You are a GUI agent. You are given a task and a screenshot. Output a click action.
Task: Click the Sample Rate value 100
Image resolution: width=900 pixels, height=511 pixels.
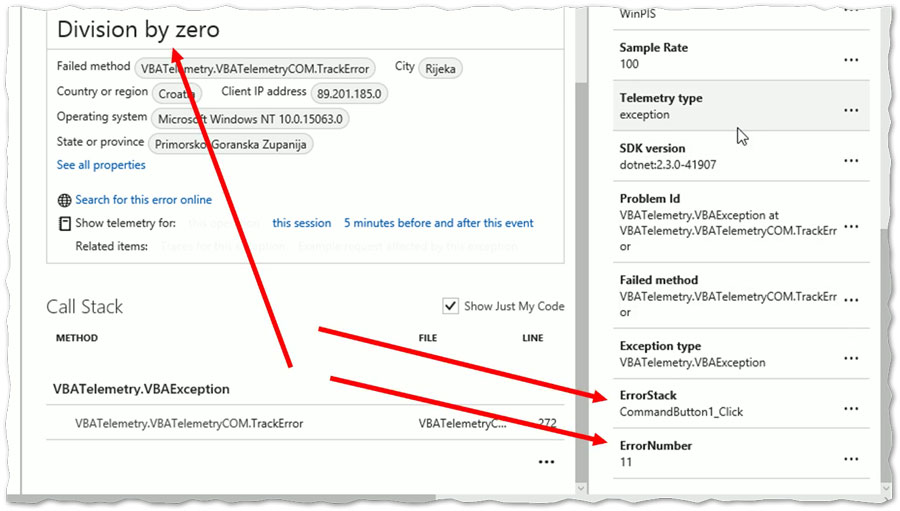coord(629,64)
